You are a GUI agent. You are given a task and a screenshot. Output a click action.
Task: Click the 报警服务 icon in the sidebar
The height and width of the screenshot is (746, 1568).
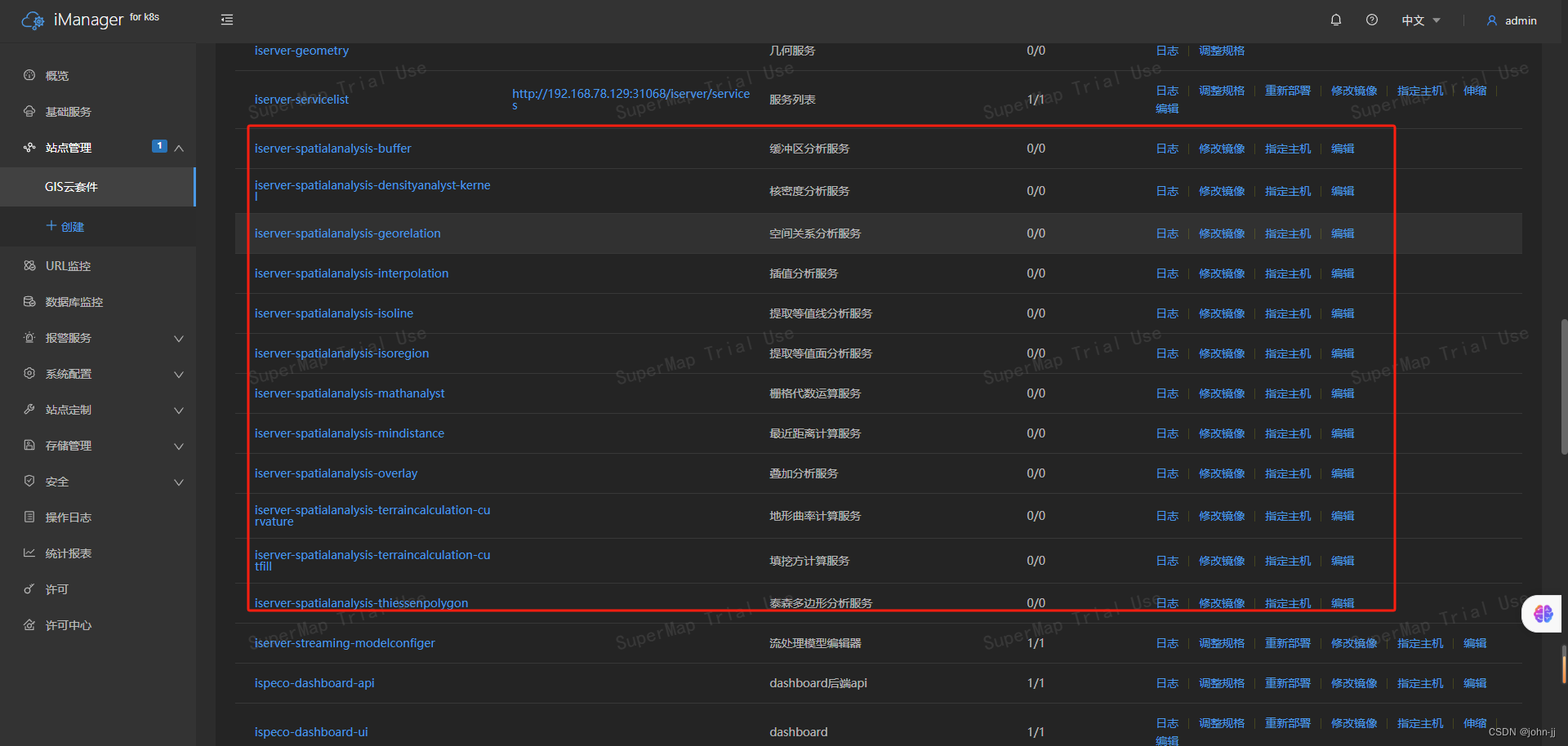click(29, 337)
